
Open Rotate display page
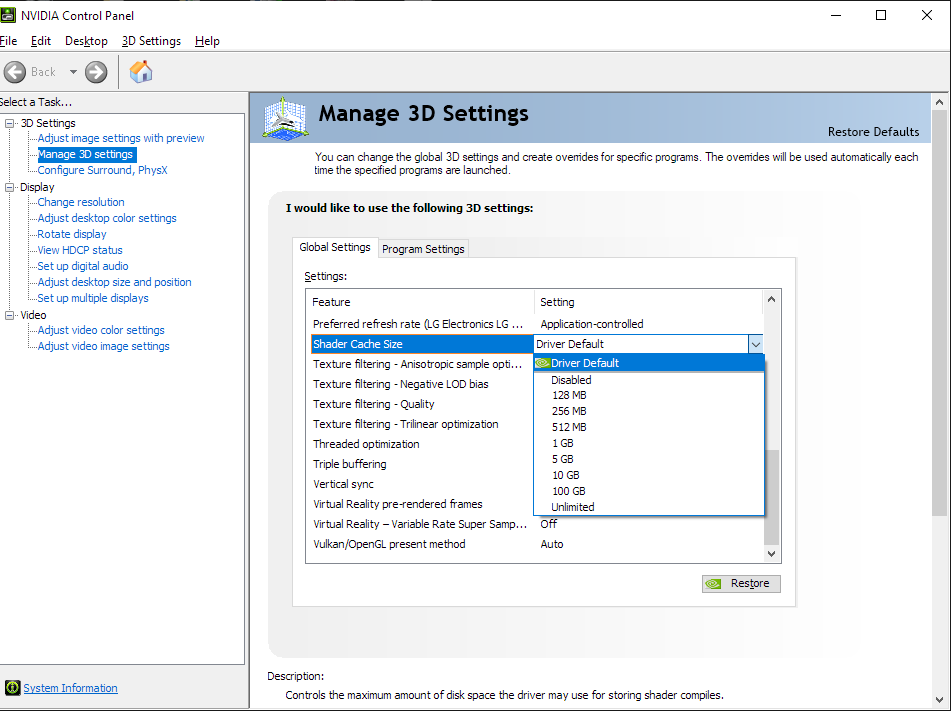pos(72,234)
